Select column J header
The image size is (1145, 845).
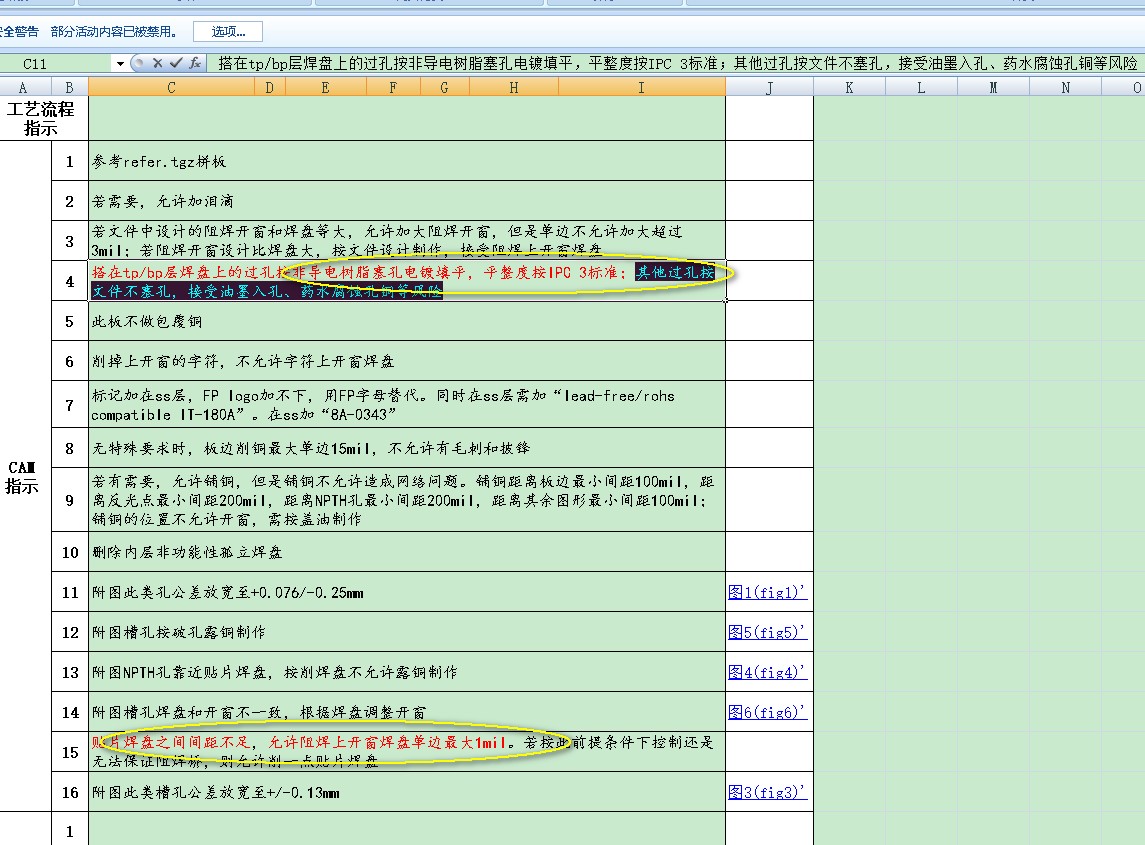click(769, 88)
